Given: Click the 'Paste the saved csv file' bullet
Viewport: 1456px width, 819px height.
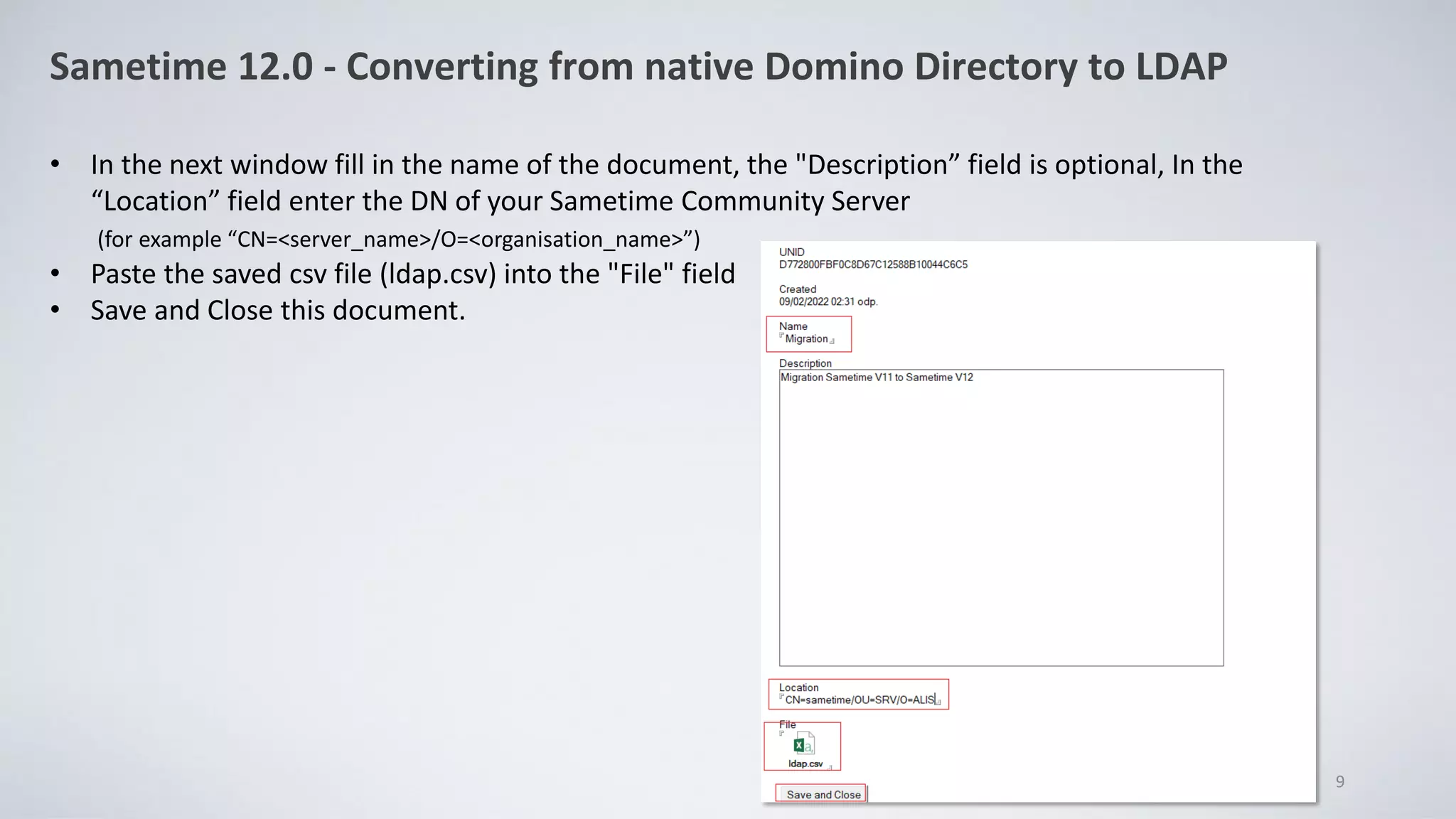Looking at the screenshot, I should 412,274.
